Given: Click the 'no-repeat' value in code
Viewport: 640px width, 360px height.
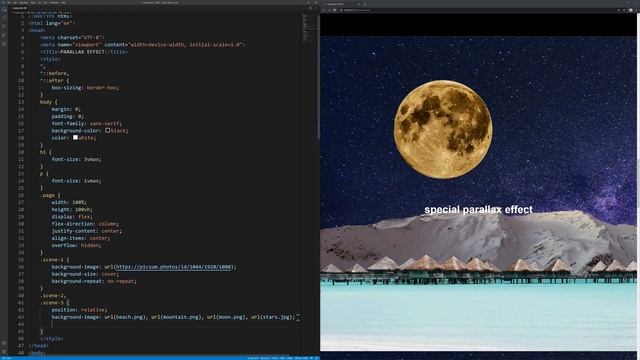Looking at the screenshot, I should click(x=120, y=281).
